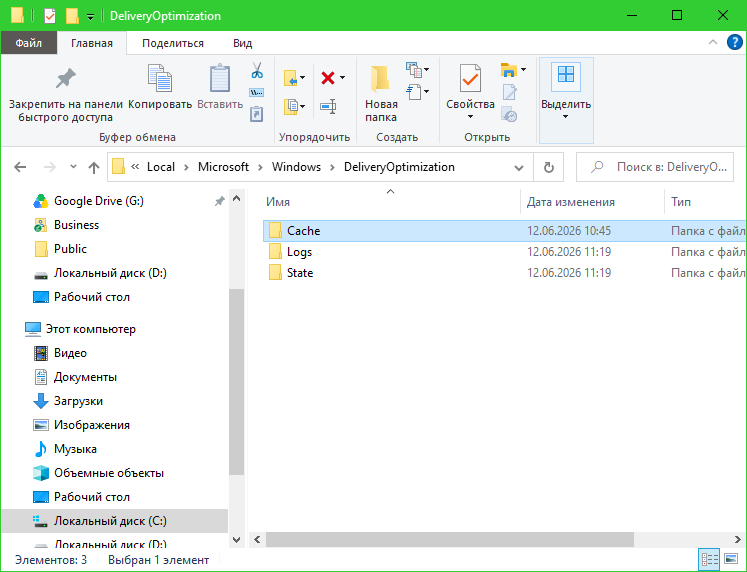Click the new item icon in Создать
Viewport: 747px width, 572px height.
coord(414,70)
